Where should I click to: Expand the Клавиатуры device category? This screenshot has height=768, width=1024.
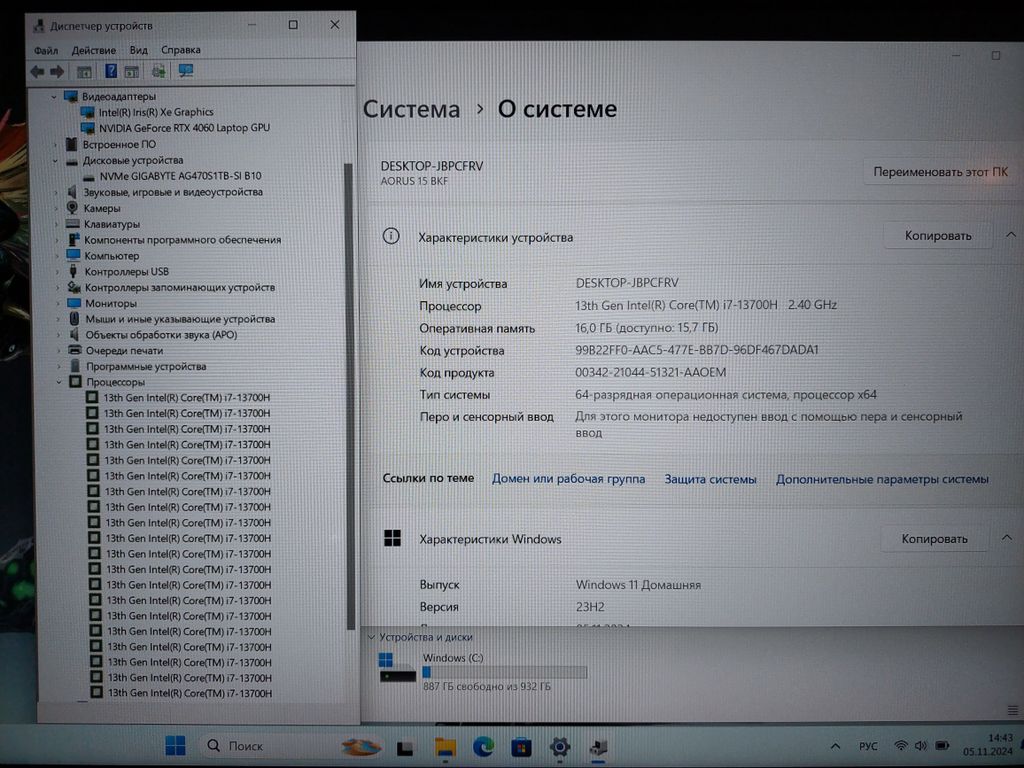57,224
